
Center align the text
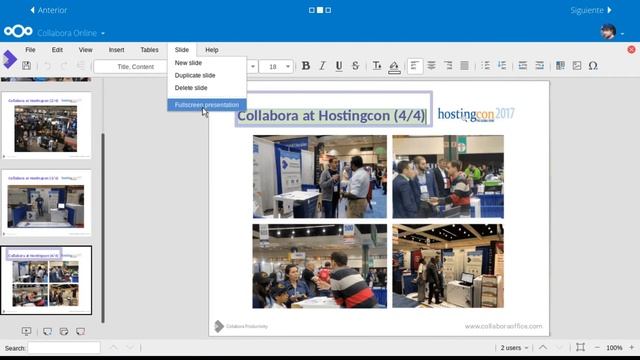click(x=431, y=66)
